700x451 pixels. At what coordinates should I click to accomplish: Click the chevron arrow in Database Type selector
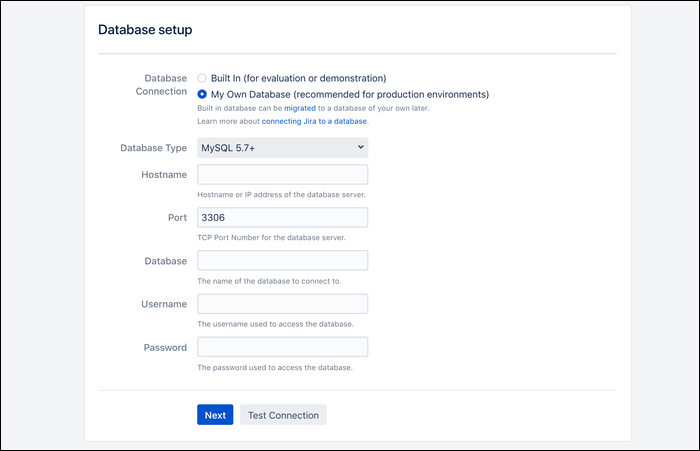click(x=360, y=147)
